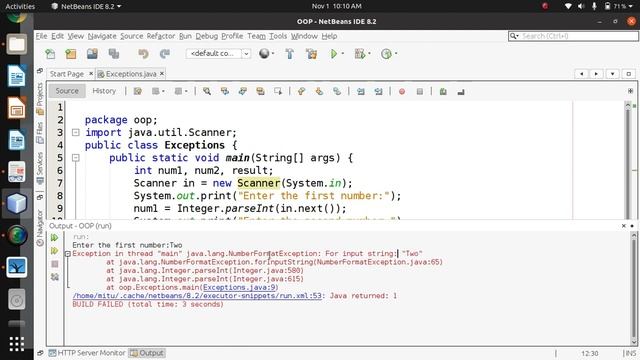Shift line right in editor toolbar
The width and height of the screenshot is (640, 360).
[x=378, y=91]
